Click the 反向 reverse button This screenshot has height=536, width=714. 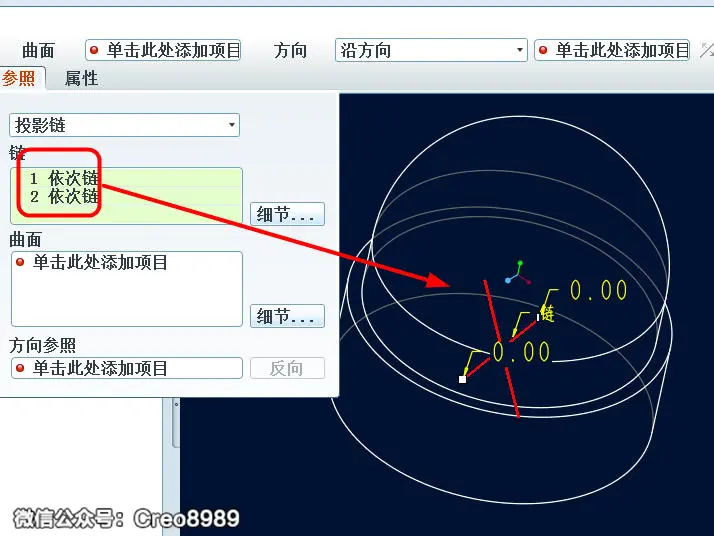(287, 368)
